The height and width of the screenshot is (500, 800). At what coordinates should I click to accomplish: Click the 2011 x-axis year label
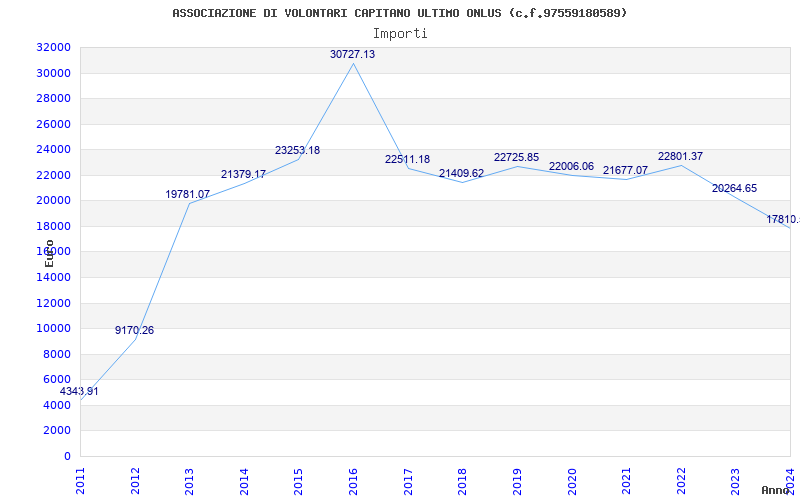pos(80,481)
